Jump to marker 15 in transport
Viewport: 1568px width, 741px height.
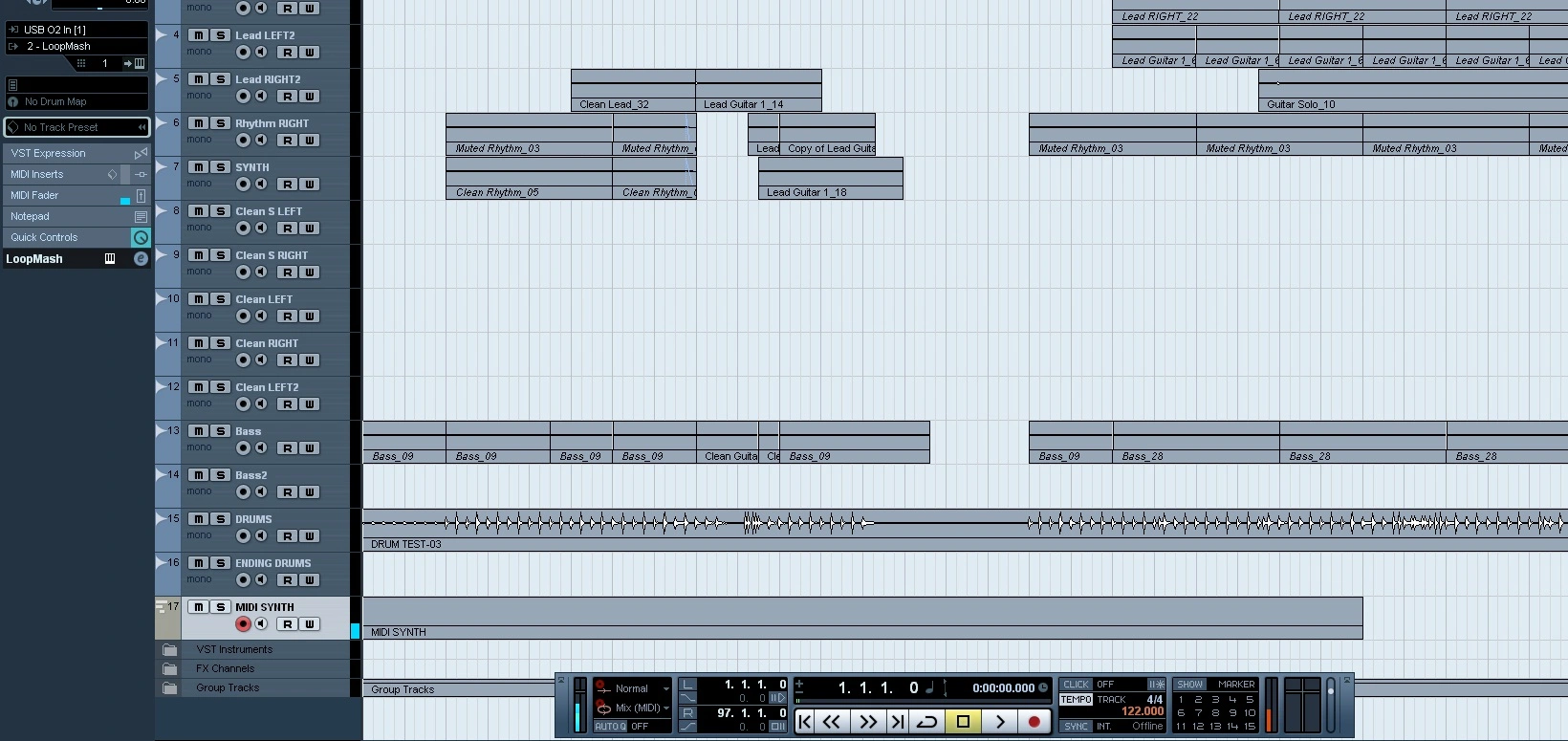click(1250, 727)
